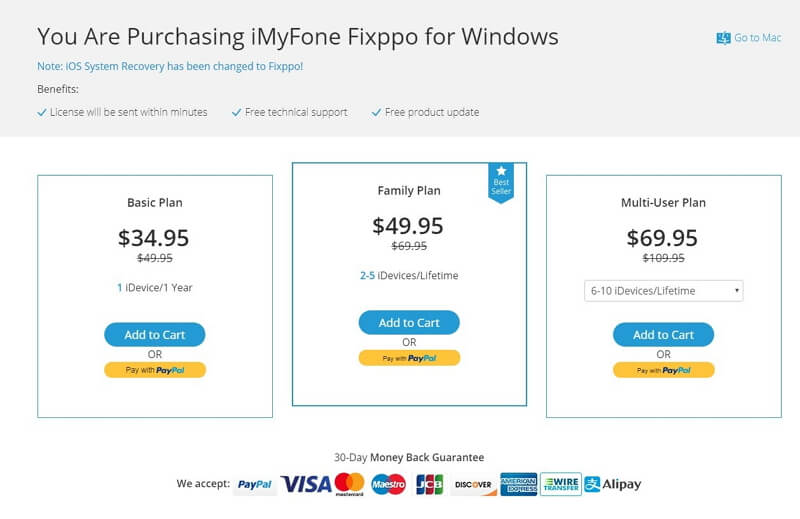Click the Maestro card logo
Screen dimensions: 800x519
coord(388,484)
